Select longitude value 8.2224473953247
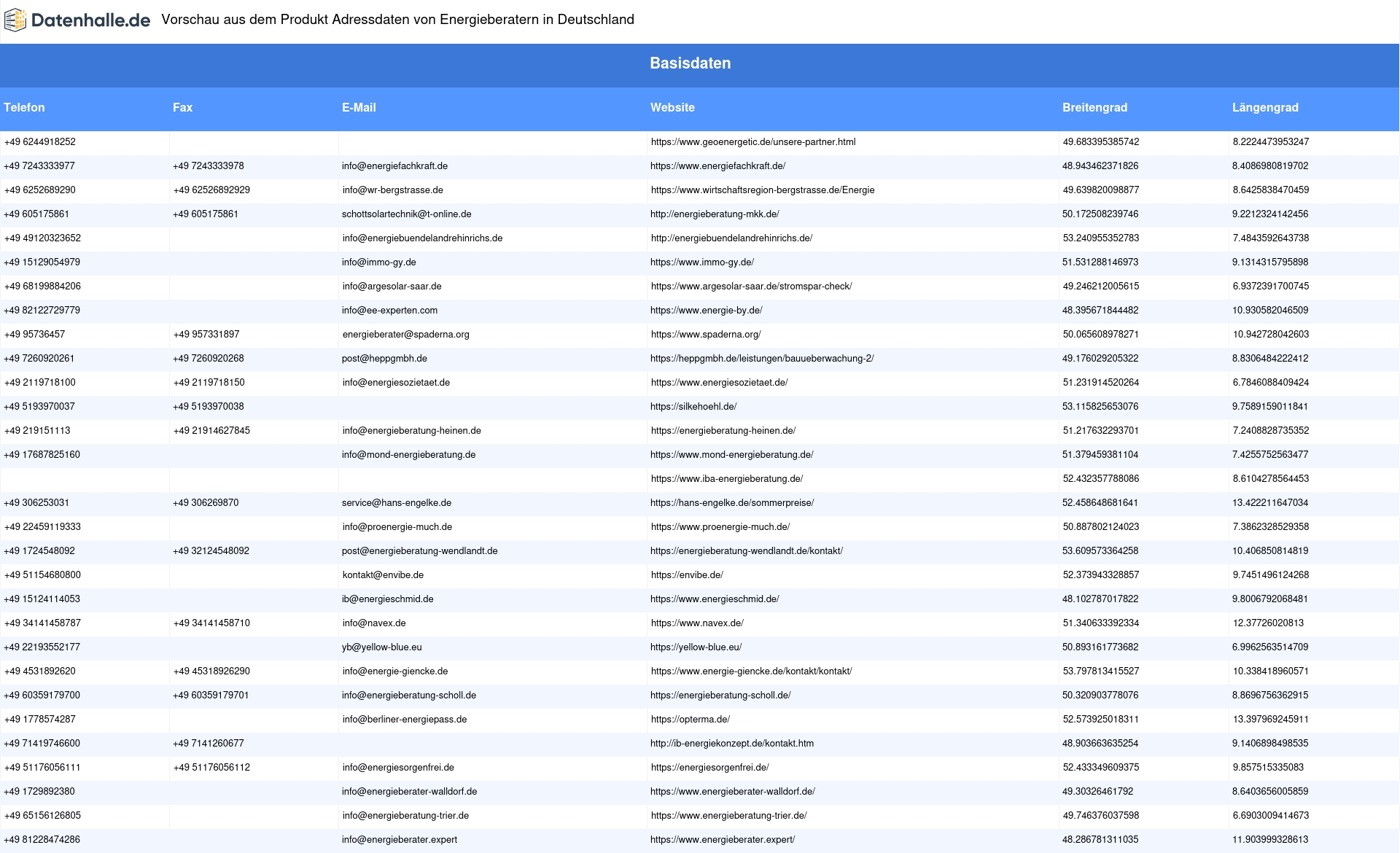The height and width of the screenshot is (853, 1400). pyautogui.click(x=1271, y=142)
